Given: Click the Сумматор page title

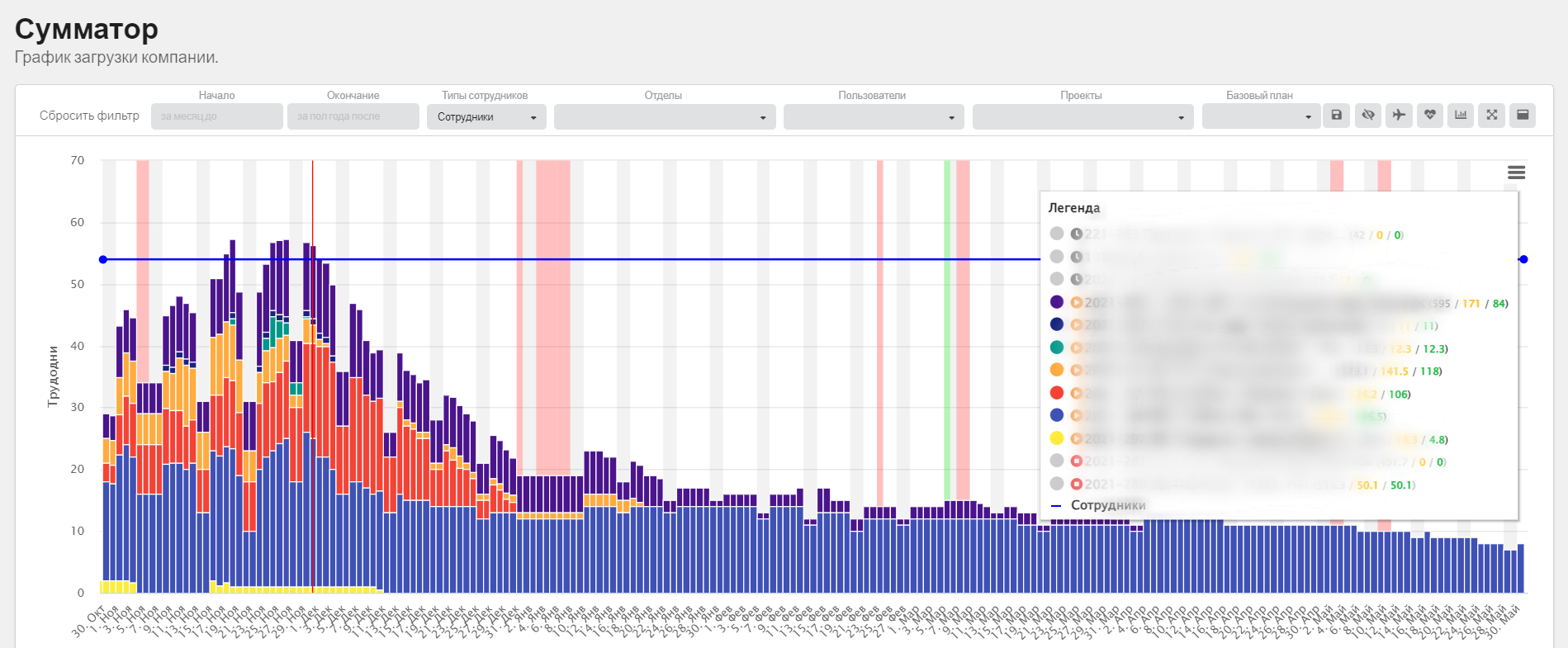Looking at the screenshot, I should (87, 30).
